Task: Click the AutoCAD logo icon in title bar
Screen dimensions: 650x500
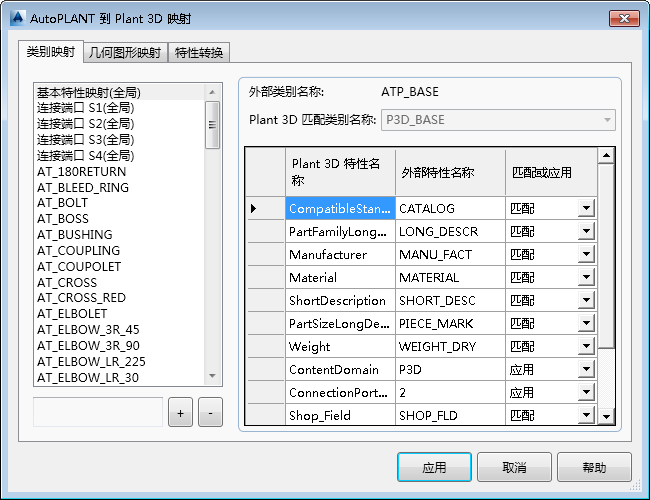Action: pyautogui.click(x=18, y=18)
